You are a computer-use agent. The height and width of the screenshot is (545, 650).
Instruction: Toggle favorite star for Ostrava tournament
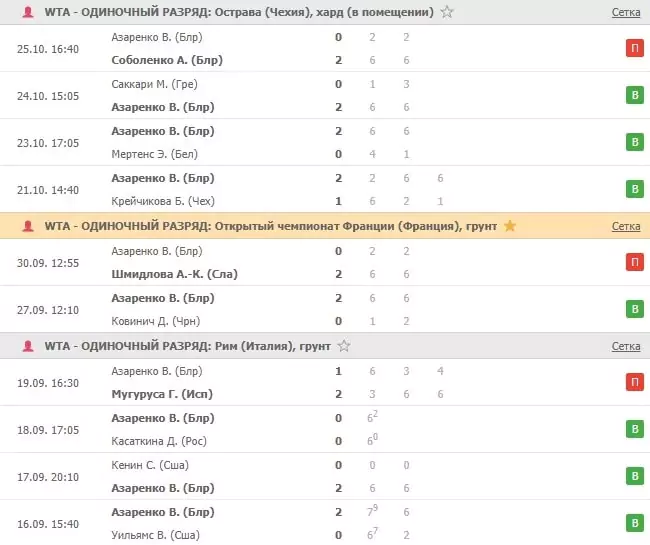[446, 12]
